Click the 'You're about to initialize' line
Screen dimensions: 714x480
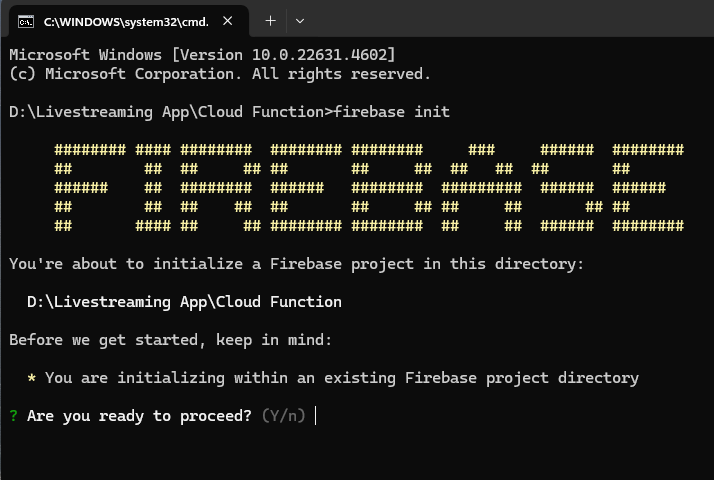pyautogui.click(x=296, y=264)
